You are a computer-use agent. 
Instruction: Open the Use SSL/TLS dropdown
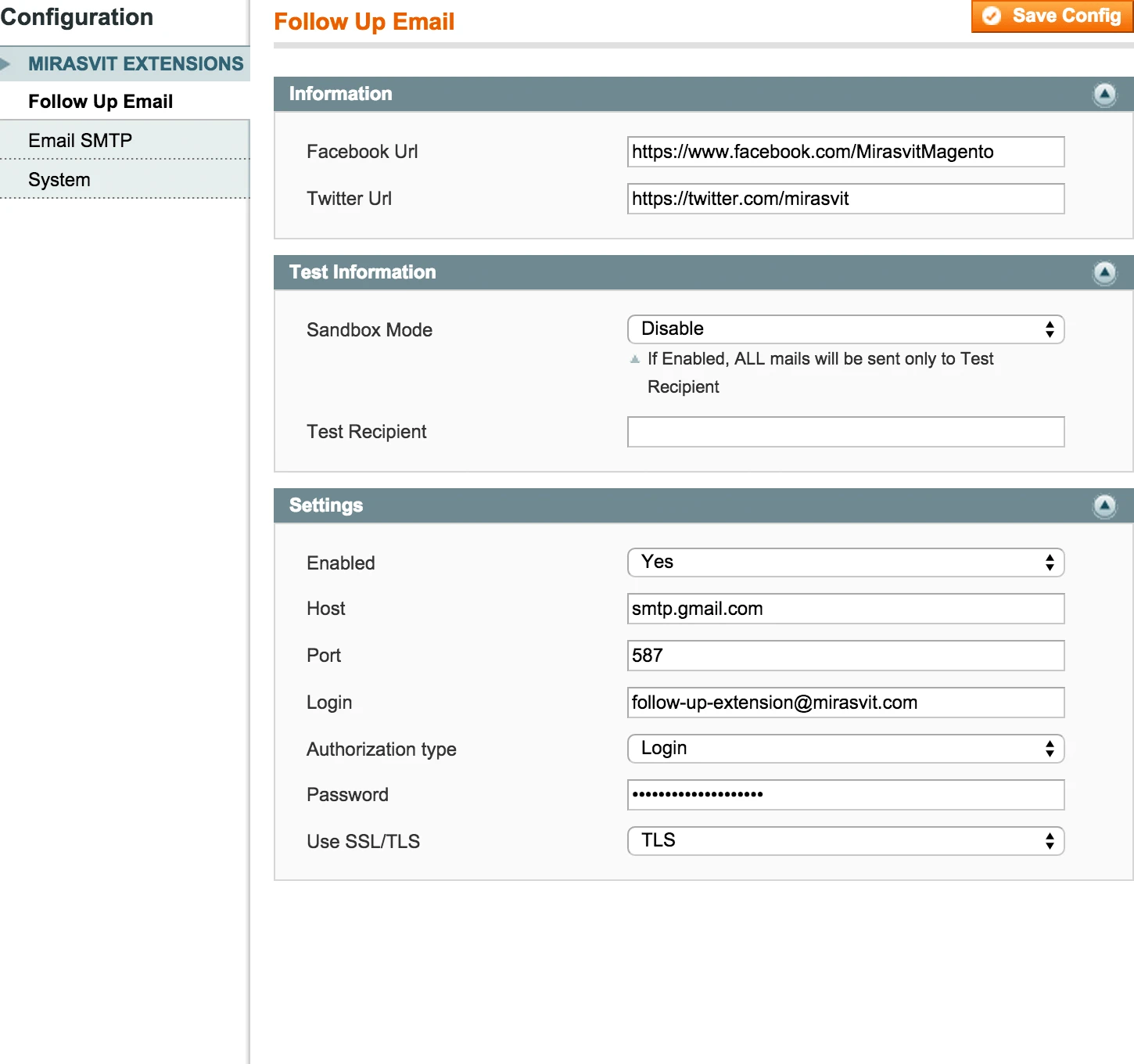pos(845,840)
